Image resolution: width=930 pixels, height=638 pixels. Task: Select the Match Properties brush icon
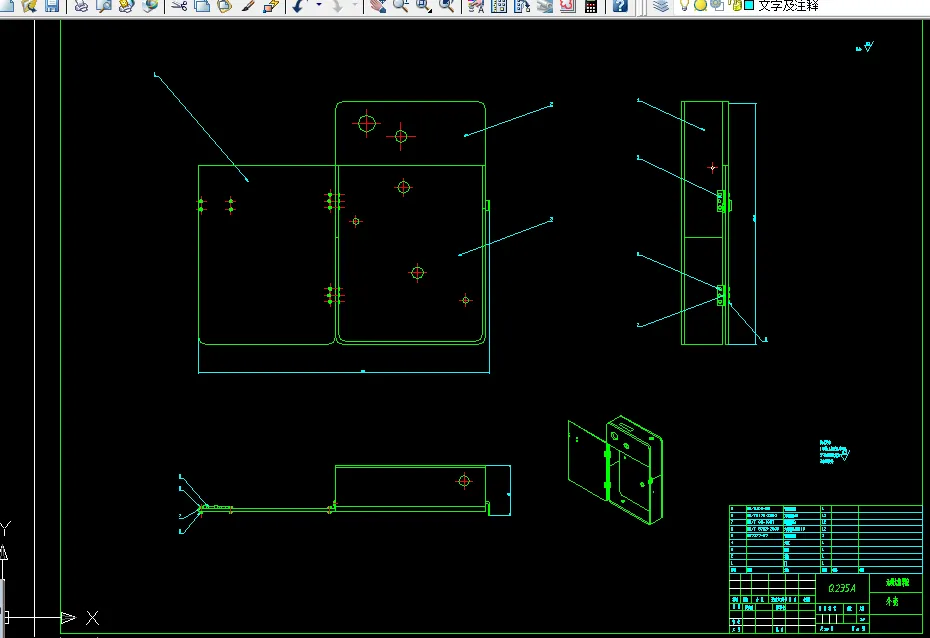[248, 6]
